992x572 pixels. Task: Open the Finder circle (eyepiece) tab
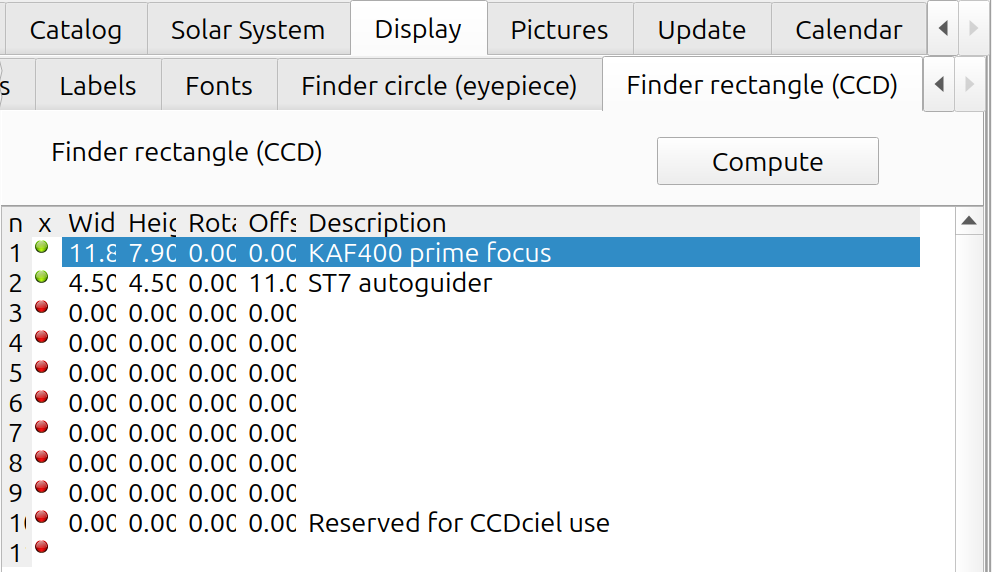[x=439, y=85]
